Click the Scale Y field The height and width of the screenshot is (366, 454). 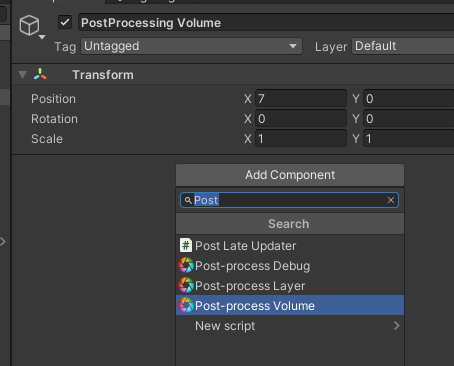tap(409, 139)
